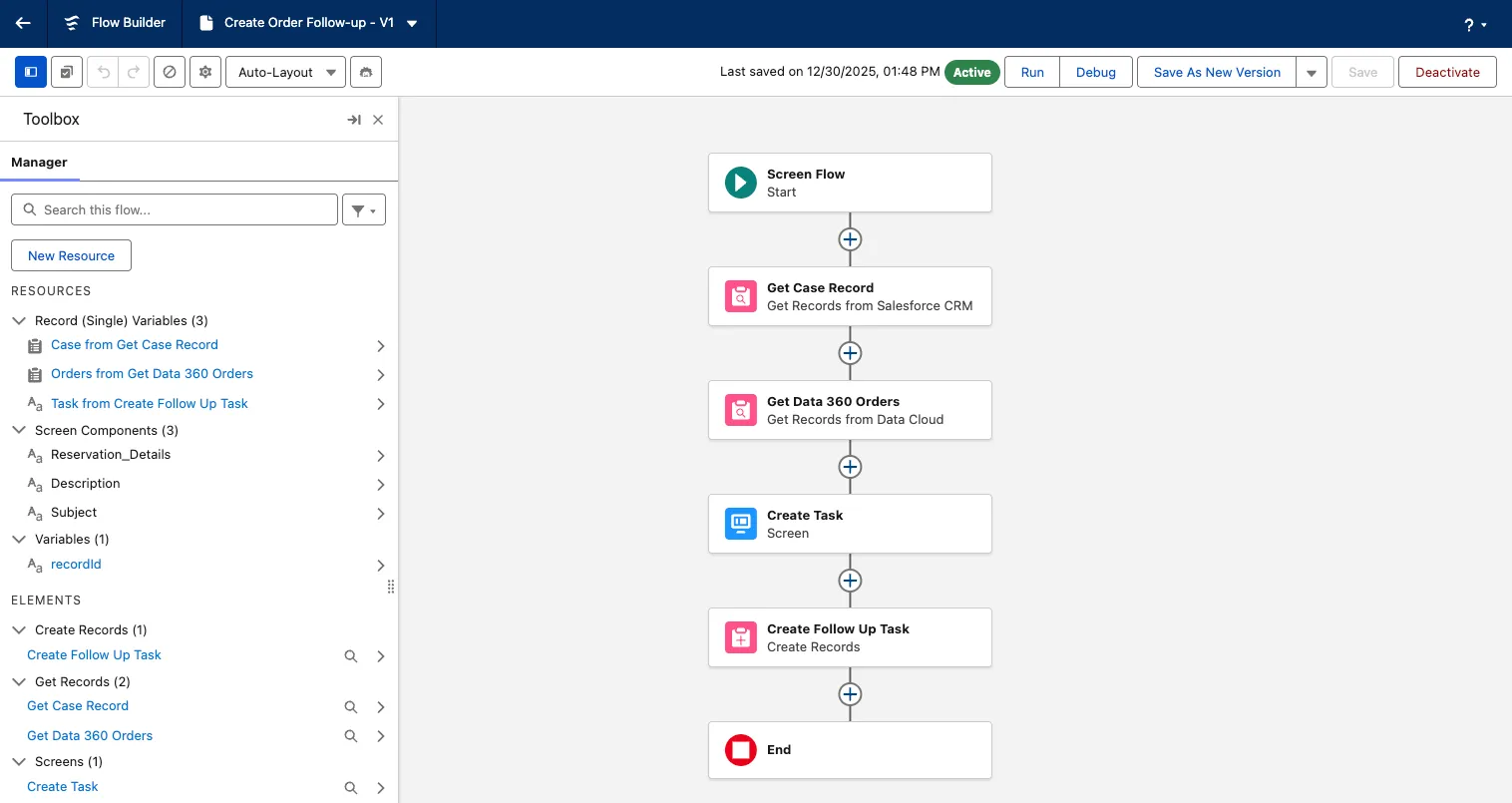1512x803 pixels.
Task: Close the Toolbox panel
Action: point(378,120)
